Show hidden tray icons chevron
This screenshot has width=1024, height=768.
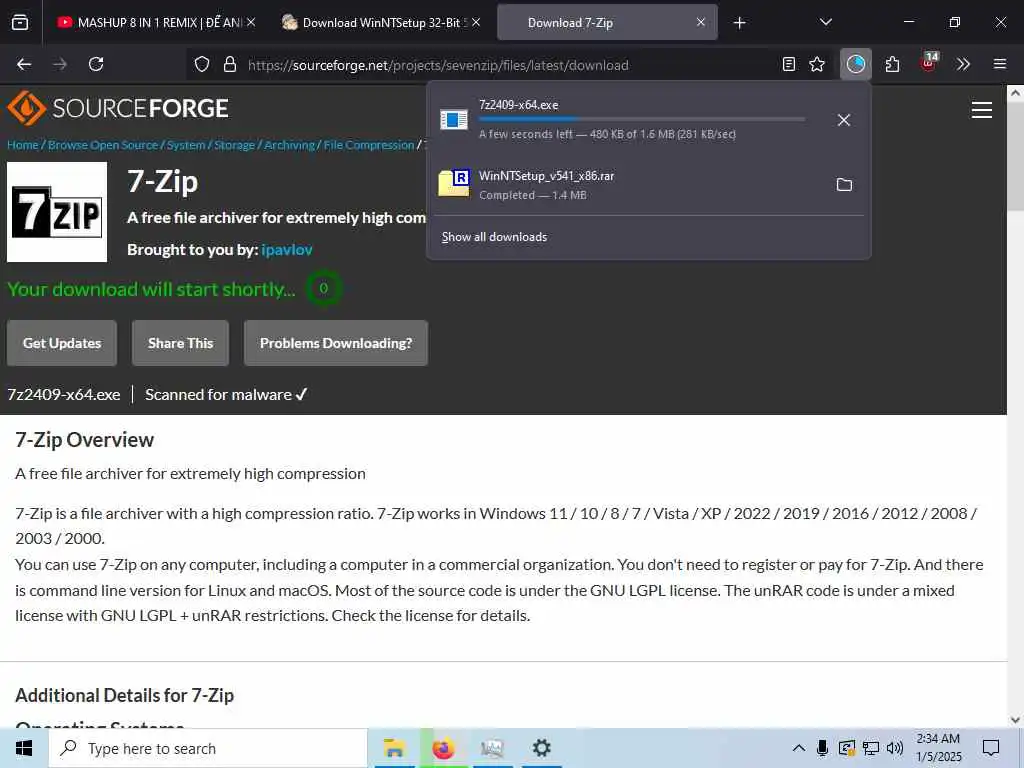point(799,748)
